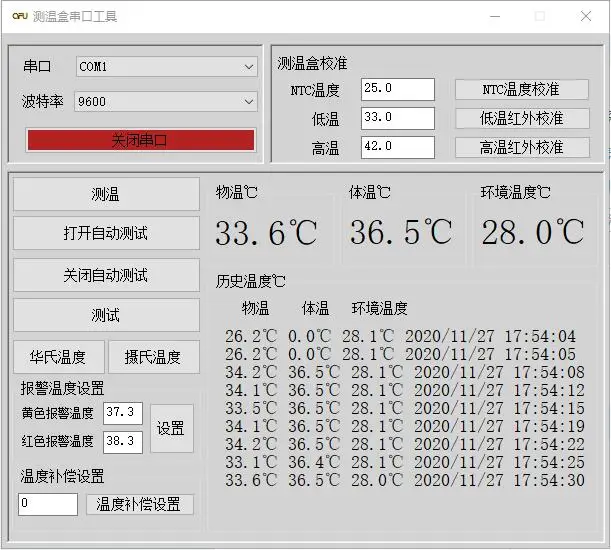This screenshot has height=550, width=611.
Task: Click the 报警温度设置 section label
Action: (x=62, y=388)
